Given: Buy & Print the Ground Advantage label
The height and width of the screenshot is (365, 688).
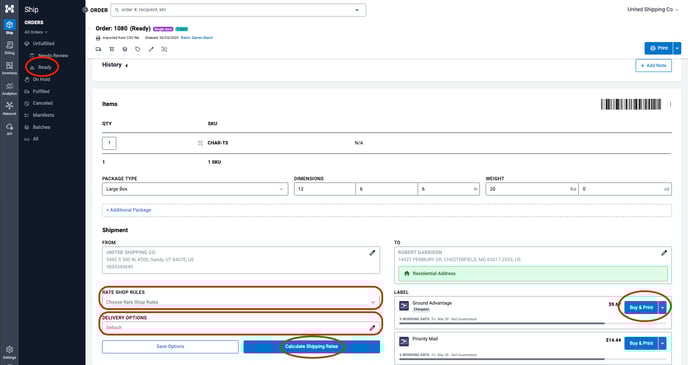Looking at the screenshot, I should pos(641,307).
